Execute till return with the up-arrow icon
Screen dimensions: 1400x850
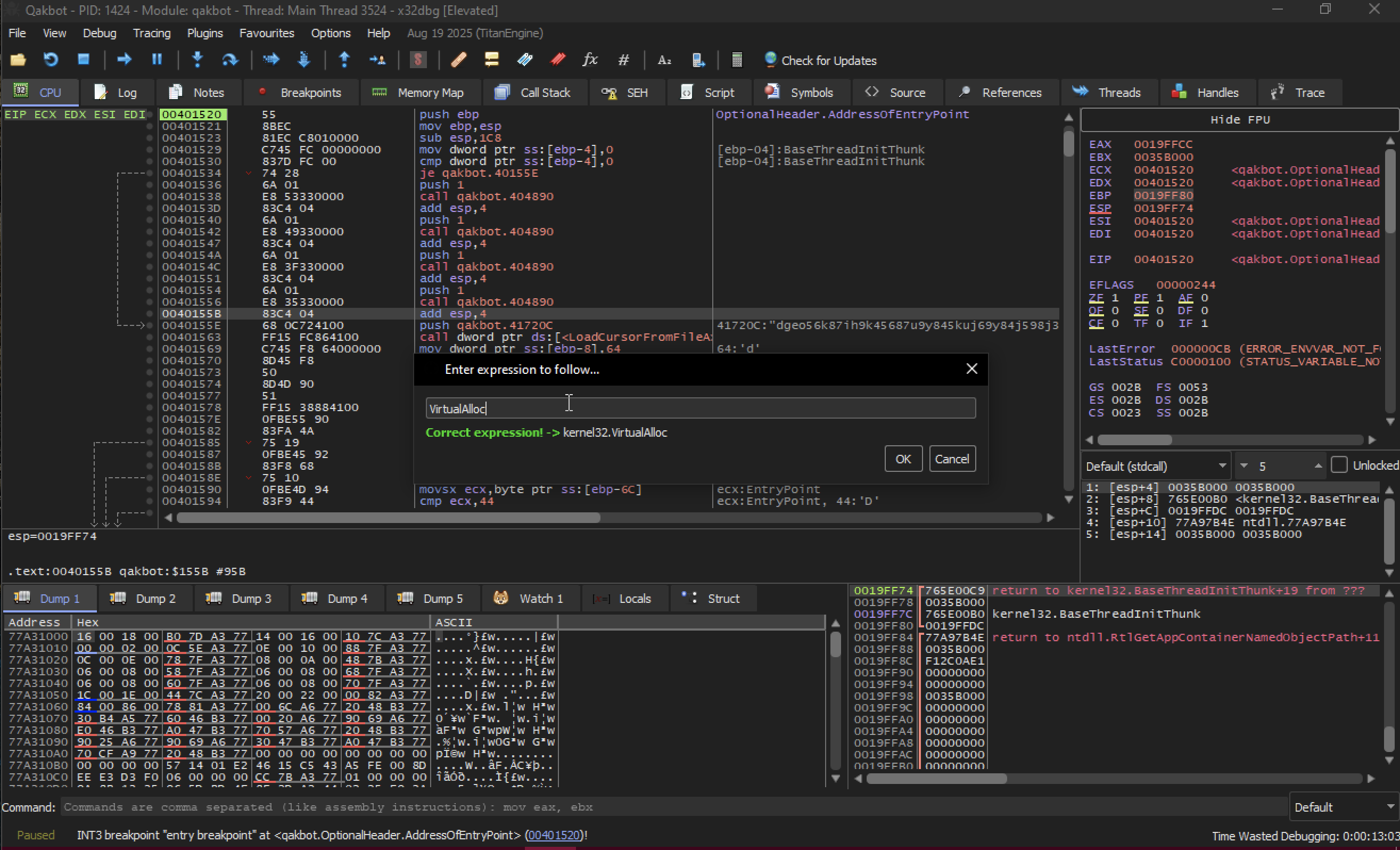coord(344,60)
